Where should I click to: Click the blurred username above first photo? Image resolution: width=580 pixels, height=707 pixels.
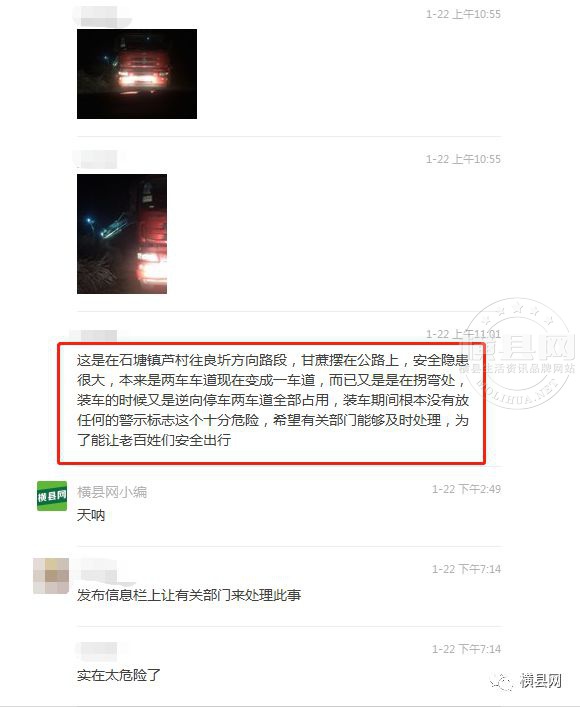102,17
